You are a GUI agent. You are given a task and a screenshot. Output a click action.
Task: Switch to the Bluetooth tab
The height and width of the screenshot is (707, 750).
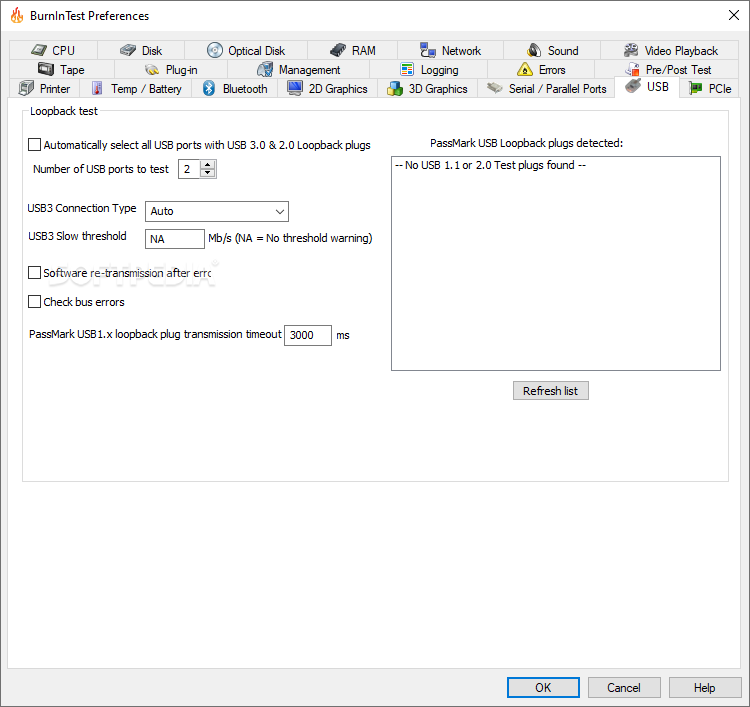pos(234,88)
